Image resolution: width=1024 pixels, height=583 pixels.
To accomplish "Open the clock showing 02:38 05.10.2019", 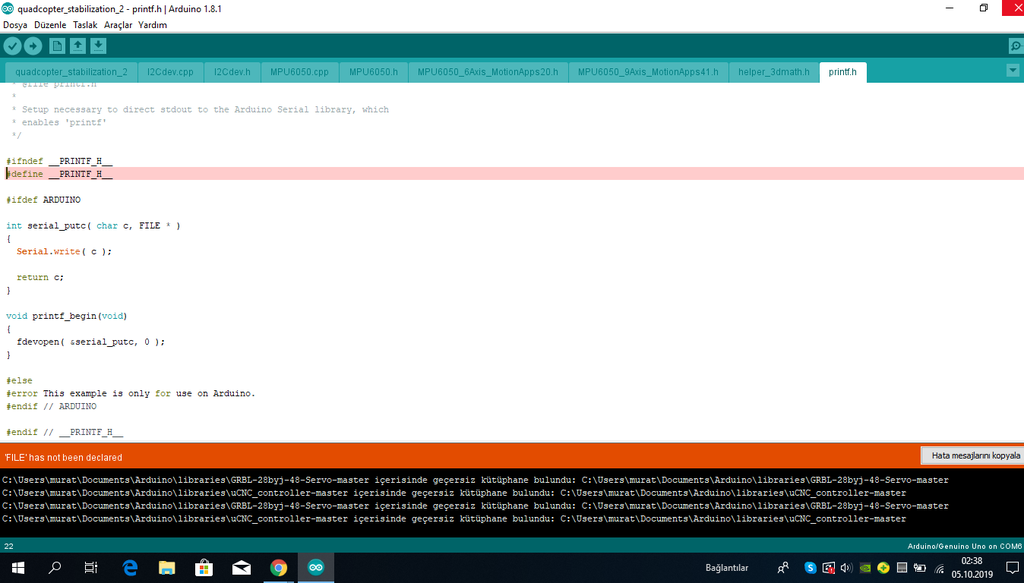I will pos(972,568).
